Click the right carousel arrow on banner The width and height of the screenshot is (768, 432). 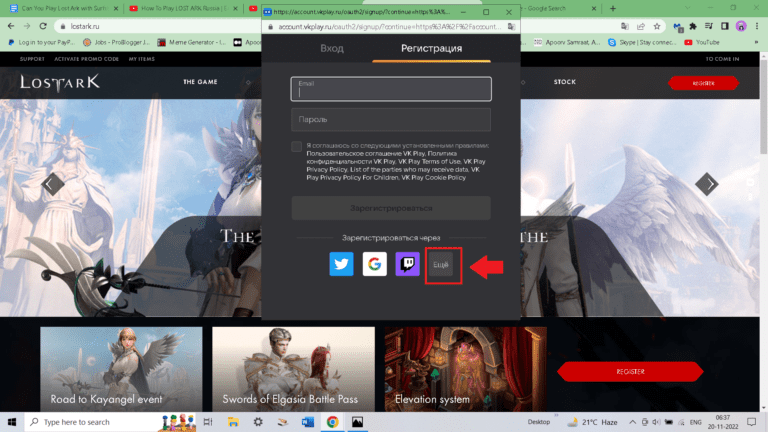click(707, 183)
